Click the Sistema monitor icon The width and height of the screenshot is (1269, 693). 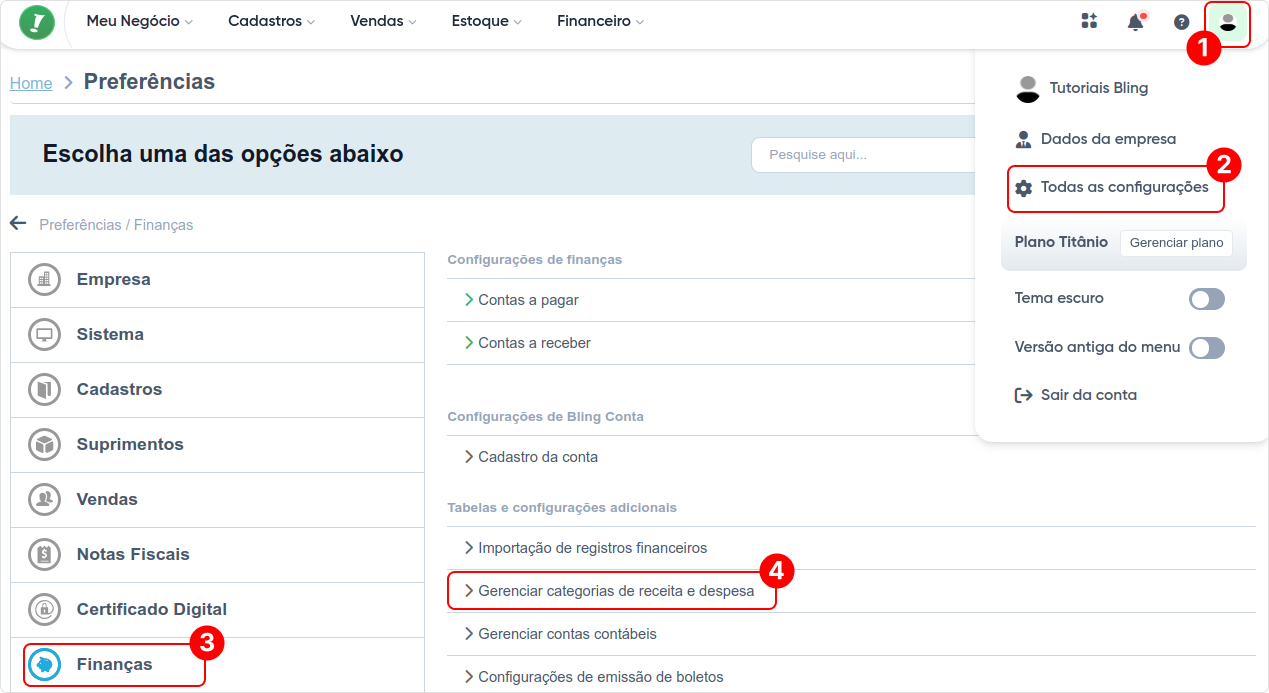pos(44,335)
